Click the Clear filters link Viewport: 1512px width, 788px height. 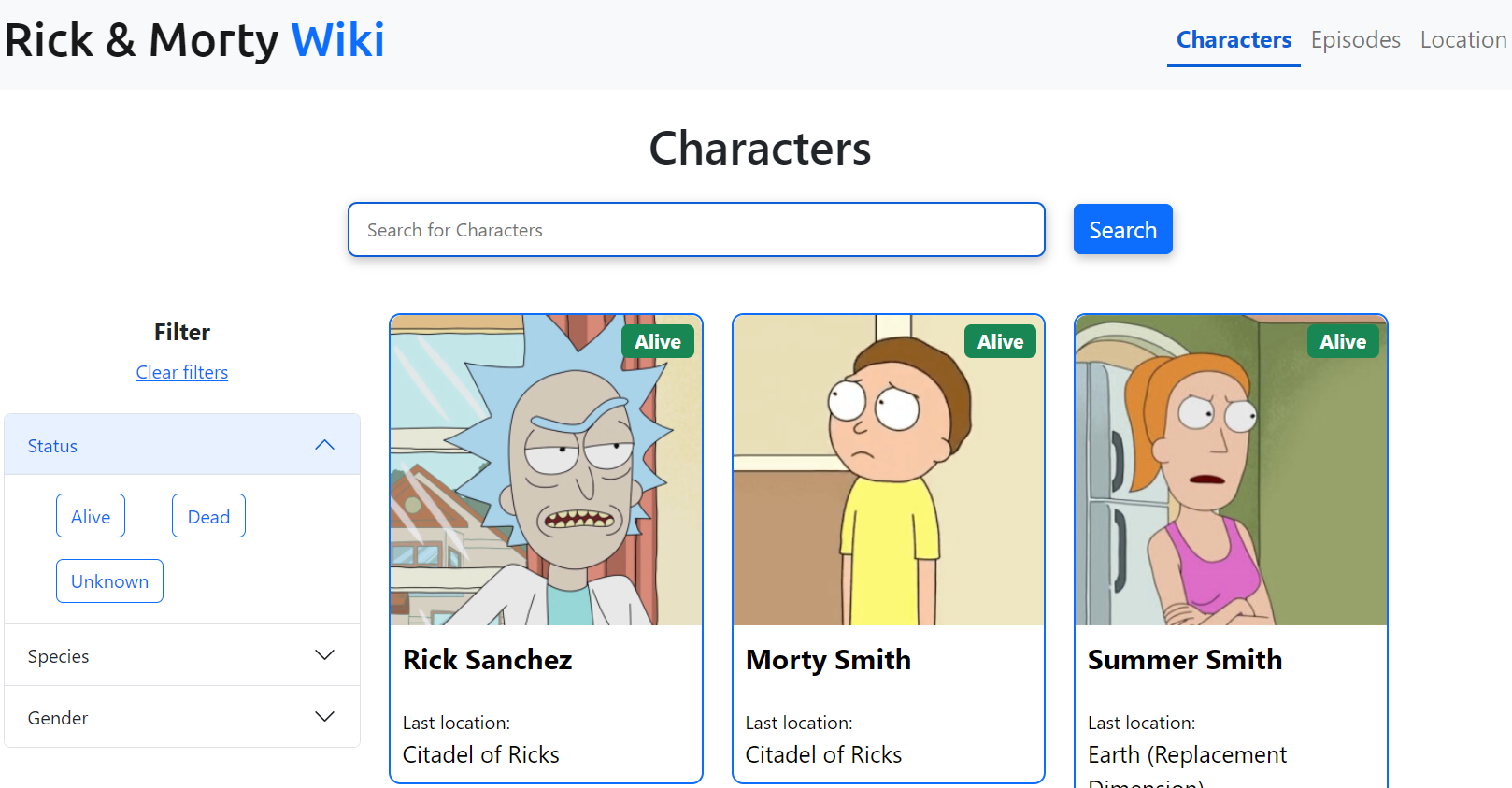pos(182,372)
